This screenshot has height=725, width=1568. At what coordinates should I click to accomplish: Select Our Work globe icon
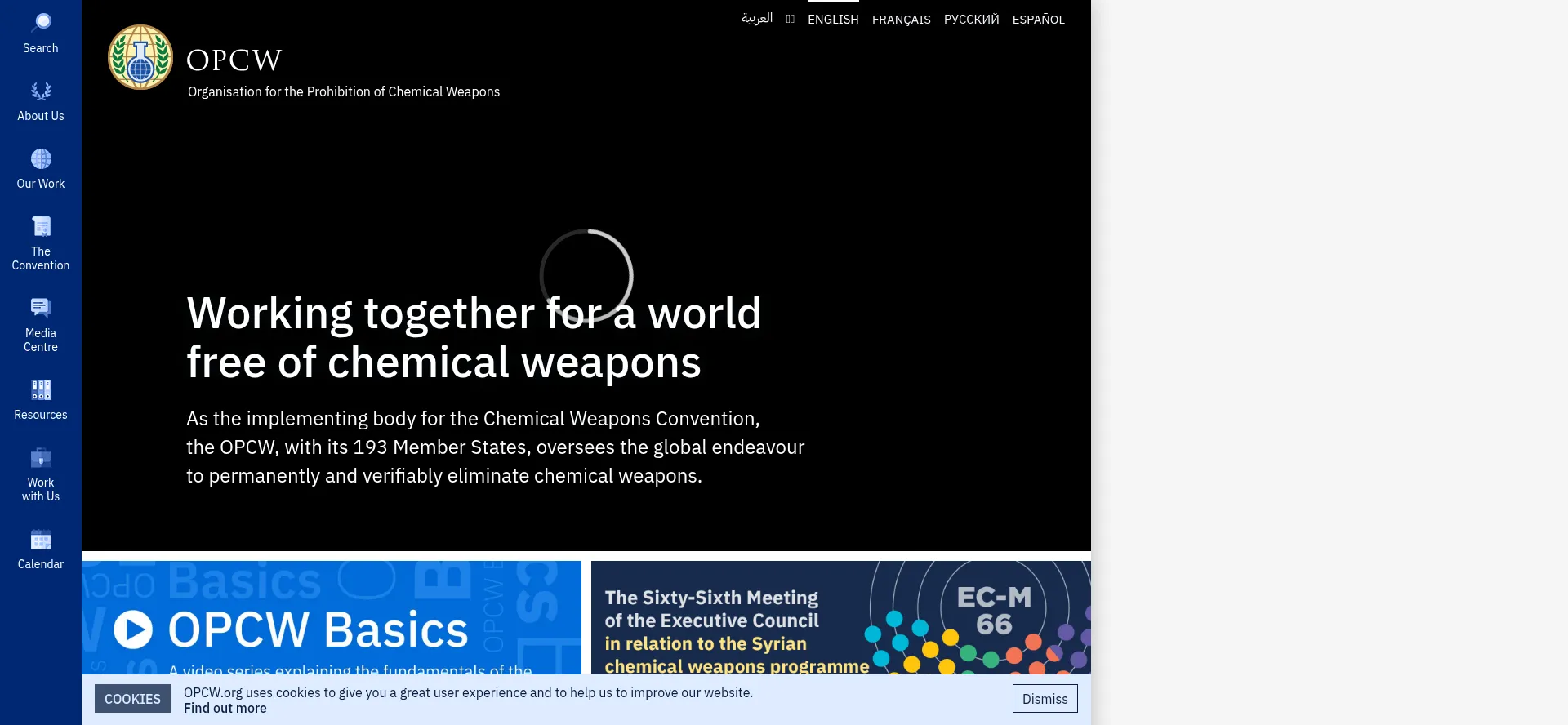41,158
